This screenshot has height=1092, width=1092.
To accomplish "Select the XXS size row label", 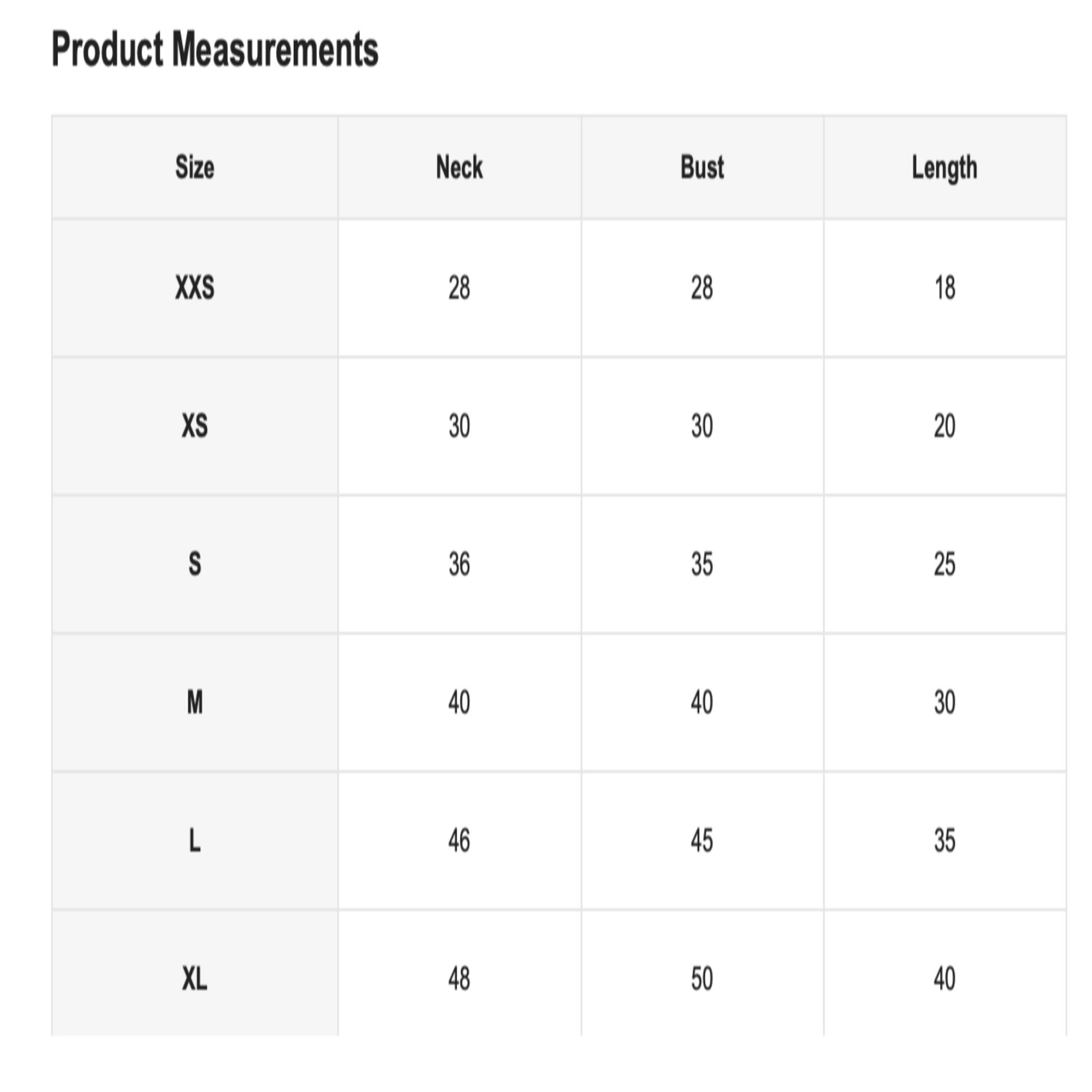I will (x=194, y=288).
